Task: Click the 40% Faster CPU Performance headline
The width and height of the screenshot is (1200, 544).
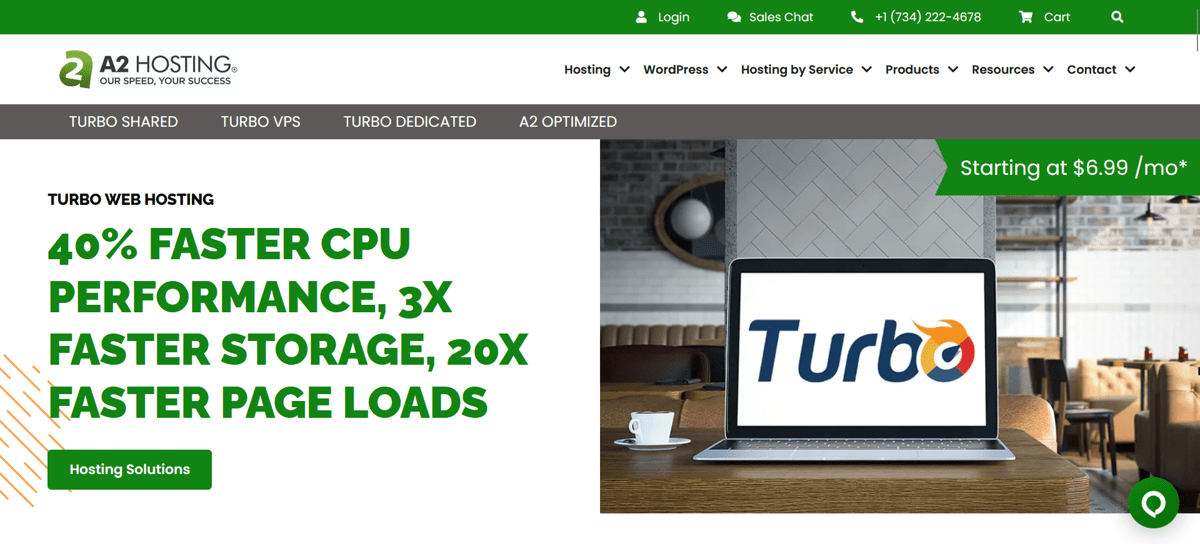Action: tap(288, 323)
